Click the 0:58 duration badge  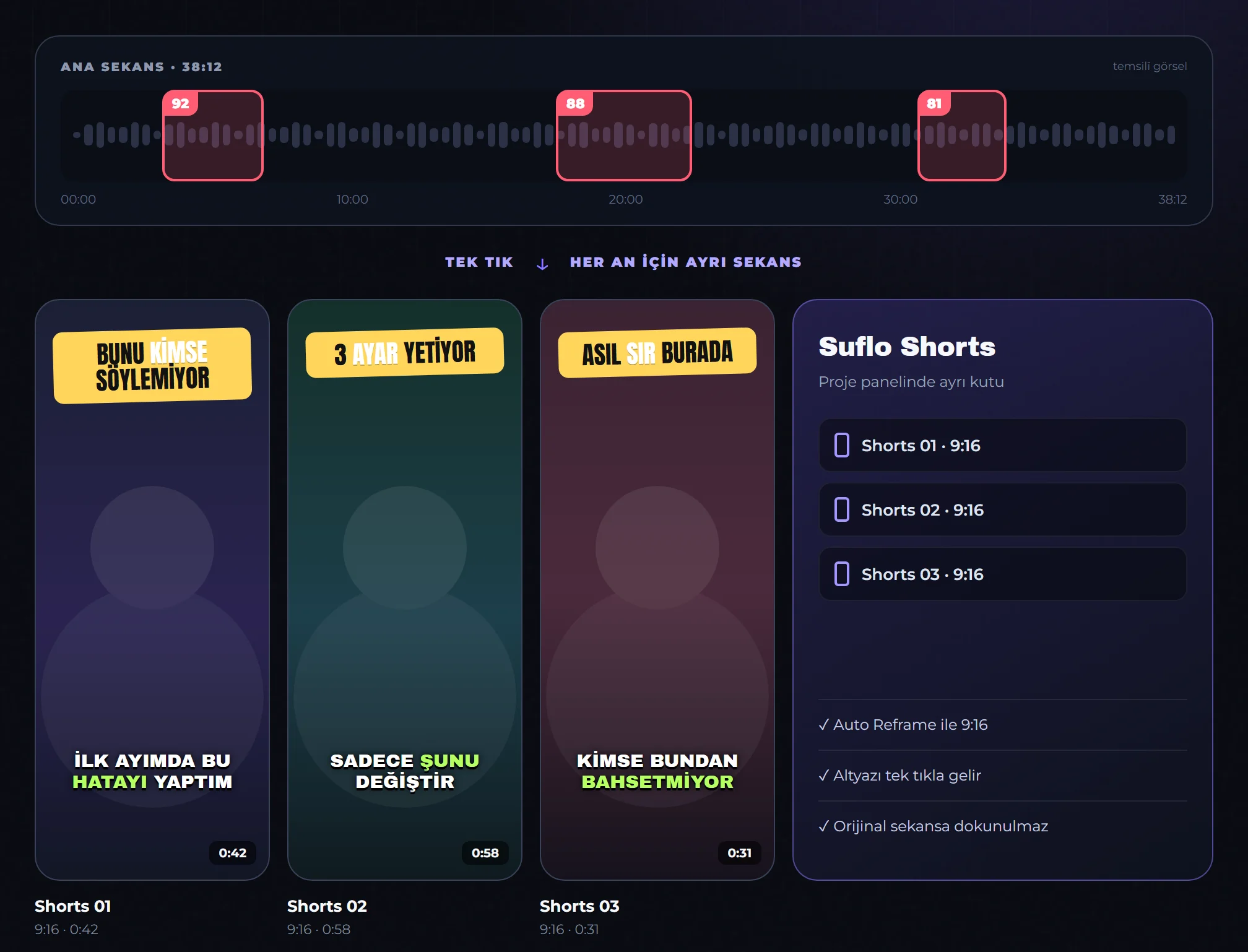485,853
